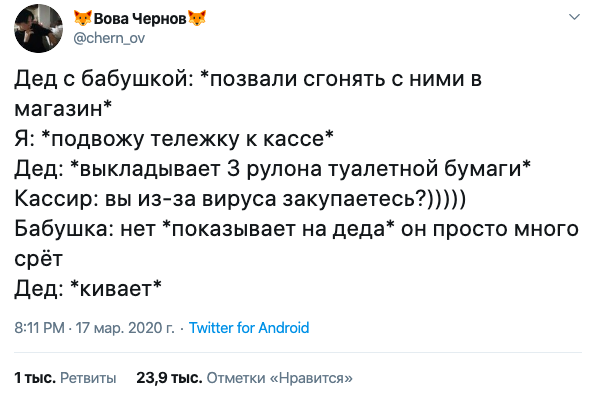Open the Twitter for Android link
The width and height of the screenshot is (597, 393).
point(249,328)
